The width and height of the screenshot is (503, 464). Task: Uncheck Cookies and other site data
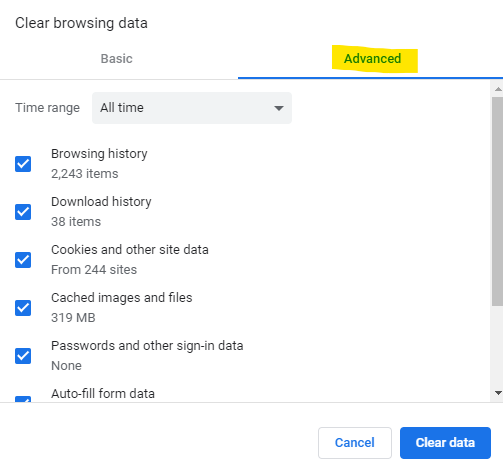coord(23,260)
